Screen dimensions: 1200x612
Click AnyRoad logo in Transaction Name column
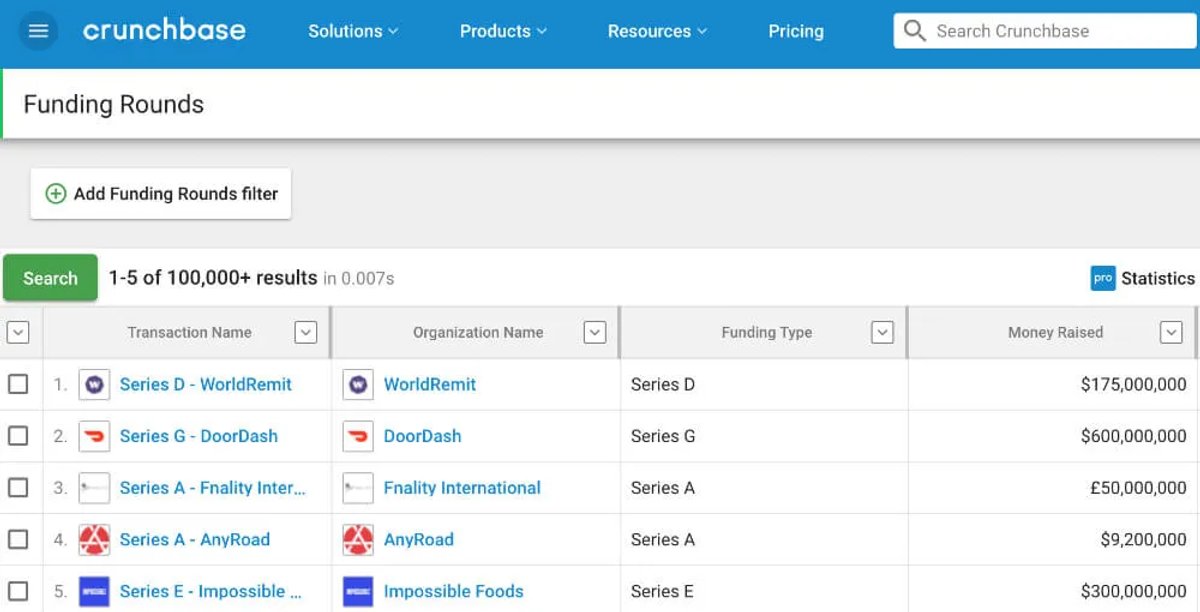[94, 540]
